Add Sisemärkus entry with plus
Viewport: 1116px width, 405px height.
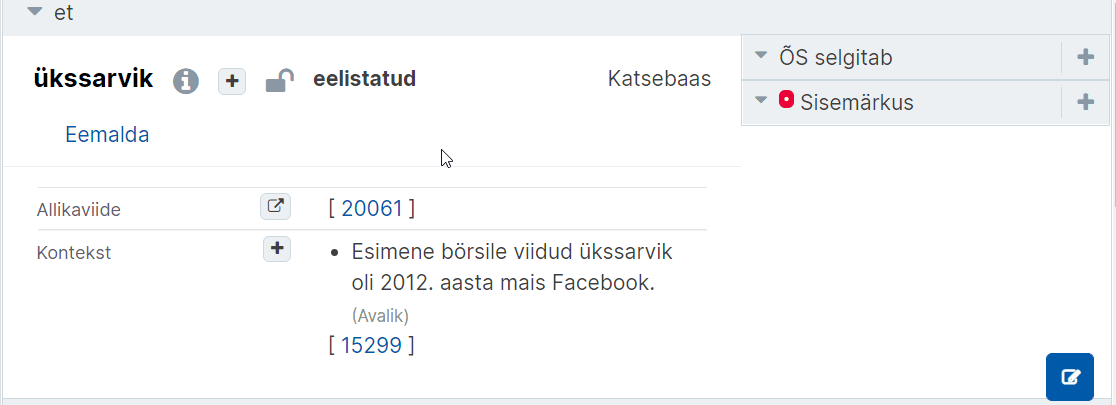coord(1085,102)
